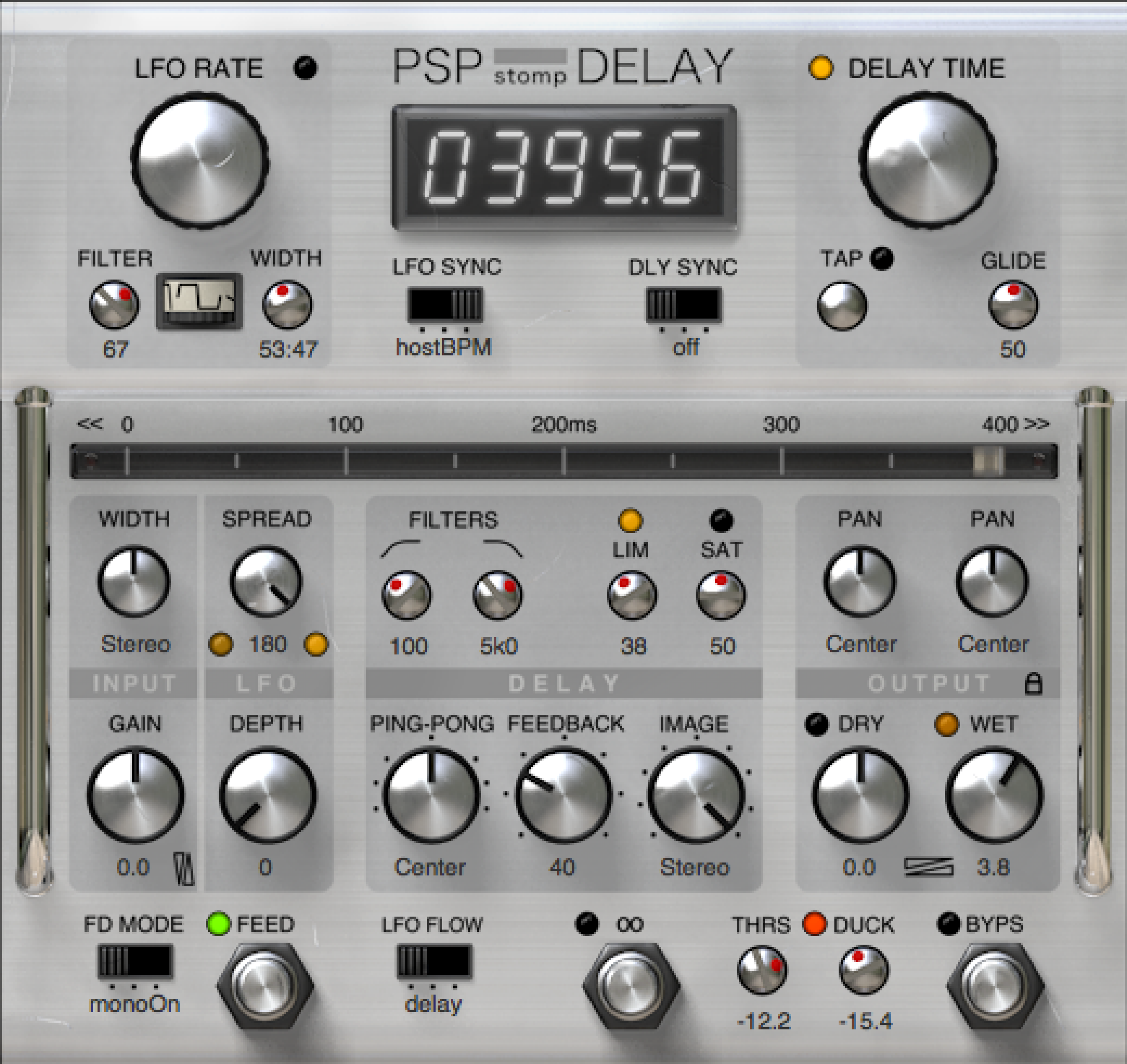This screenshot has height=1064, width=1127.
Task: Click the right arrow to extend ruler range
Action: click(x=1037, y=423)
